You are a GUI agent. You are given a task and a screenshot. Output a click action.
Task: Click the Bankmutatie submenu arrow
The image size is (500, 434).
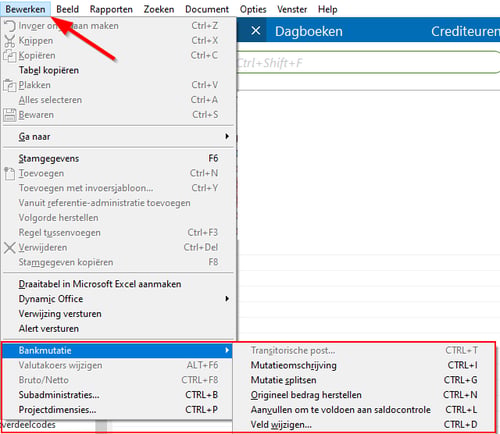pos(227,350)
